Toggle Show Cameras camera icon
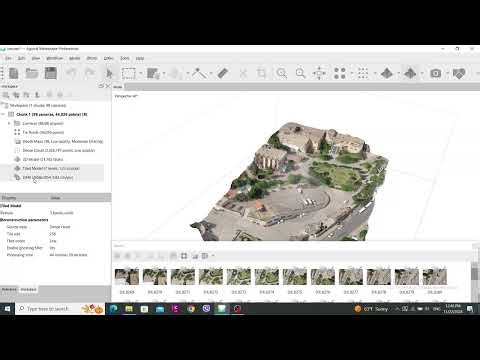Screen dimensions: 480x360 435,73
